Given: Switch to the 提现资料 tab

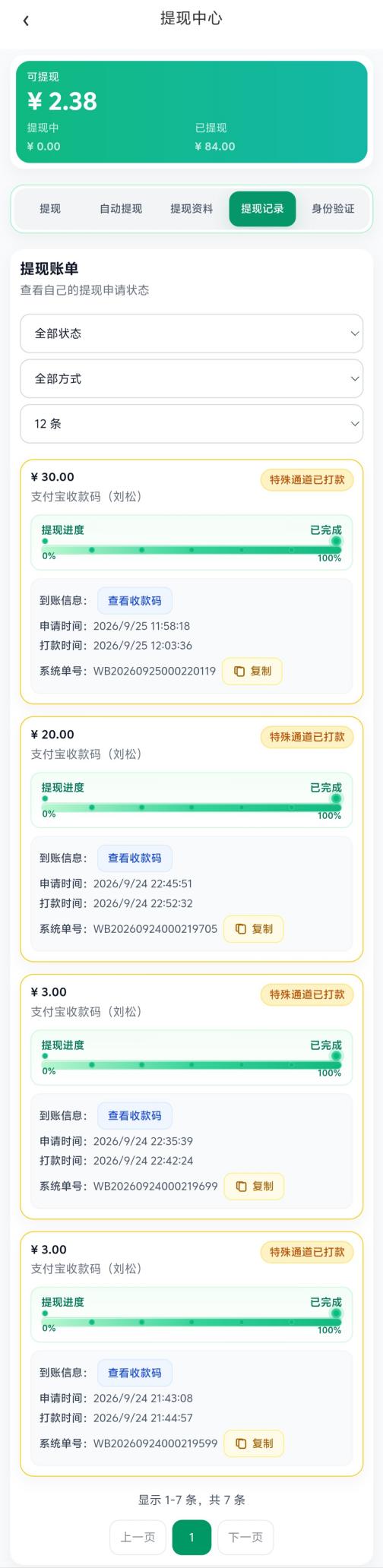Looking at the screenshot, I should pyautogui.click(x=191, y=209).
